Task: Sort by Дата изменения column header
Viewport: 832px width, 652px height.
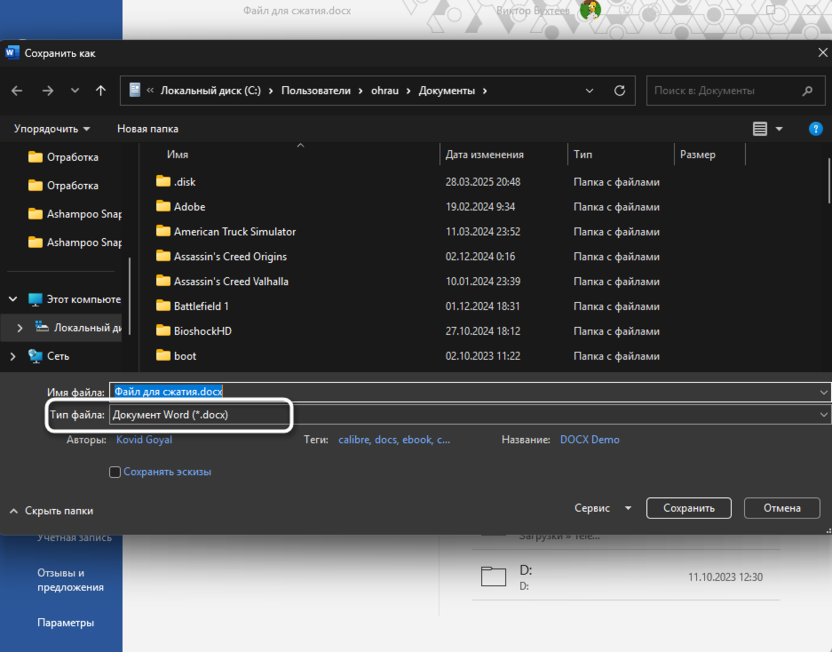Action: 485,155
